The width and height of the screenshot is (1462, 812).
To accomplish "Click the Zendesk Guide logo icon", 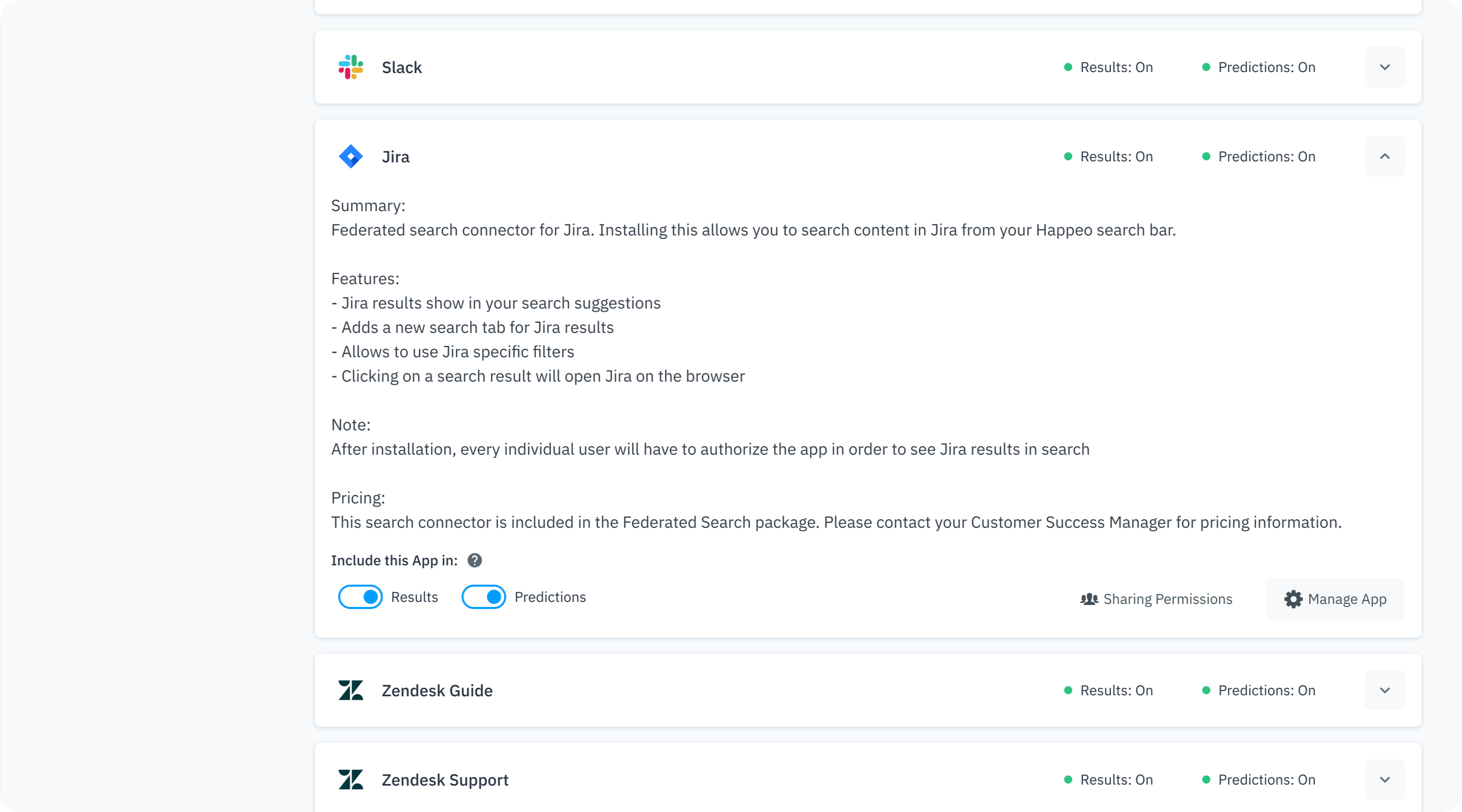I will click(x=351, y=690).
